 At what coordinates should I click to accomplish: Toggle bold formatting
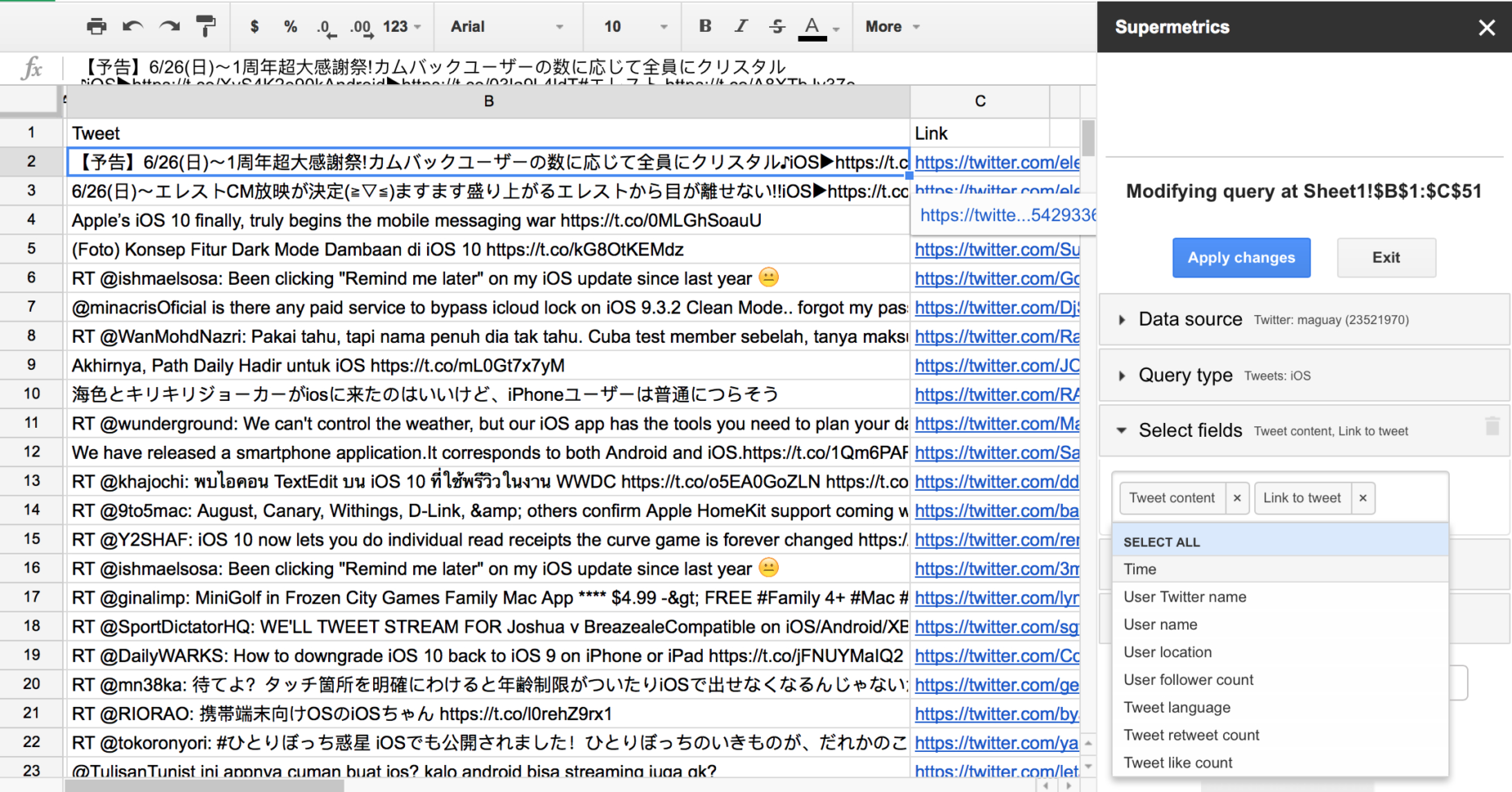pos(705,26)
